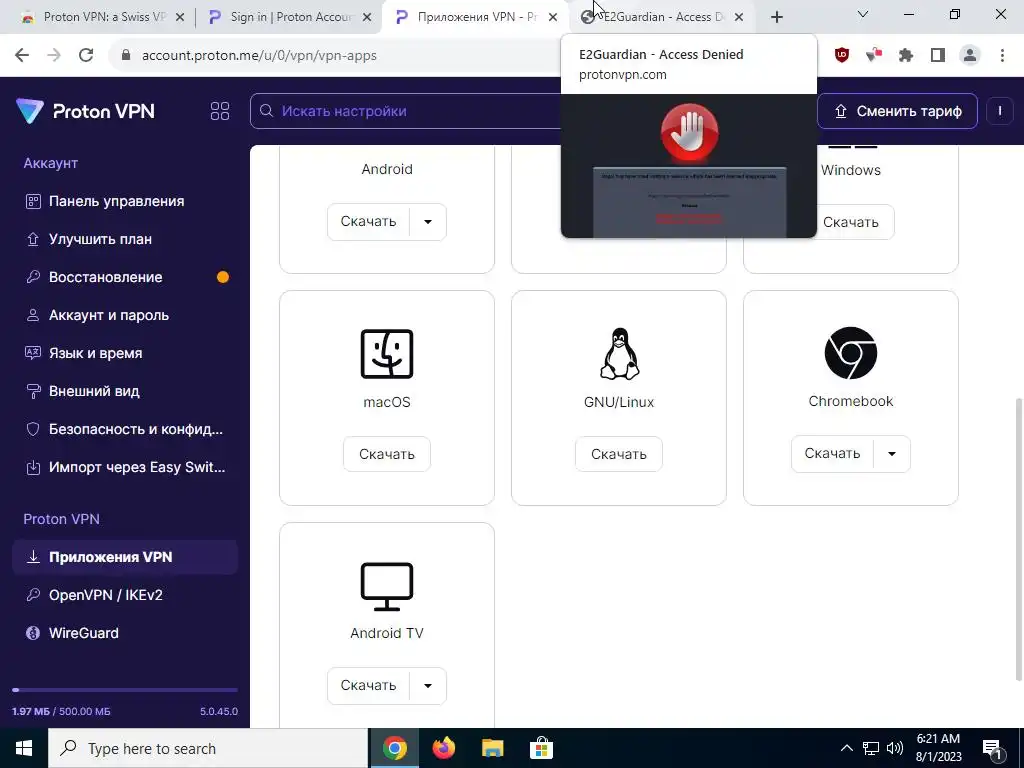This screenshot has height=768, width=1024.
Task: Open Язык и время settings
Action: [125, 353]
